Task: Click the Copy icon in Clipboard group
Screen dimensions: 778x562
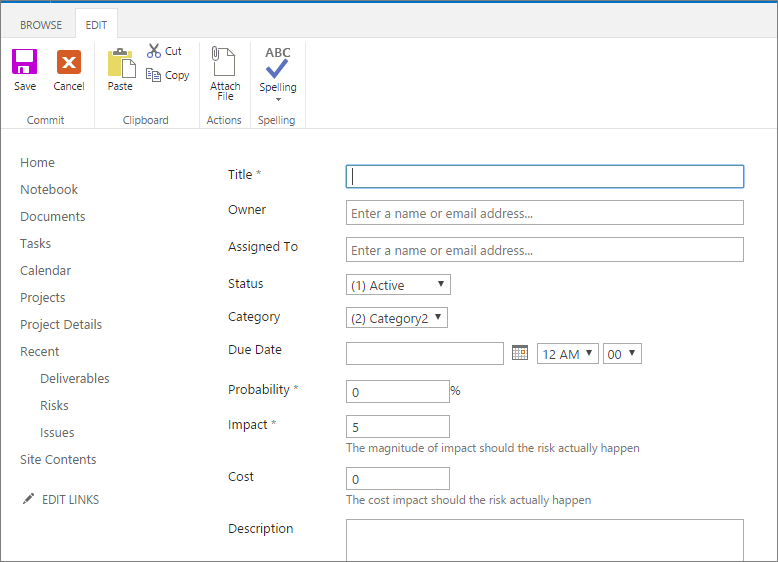Action: tap(153, 75)
